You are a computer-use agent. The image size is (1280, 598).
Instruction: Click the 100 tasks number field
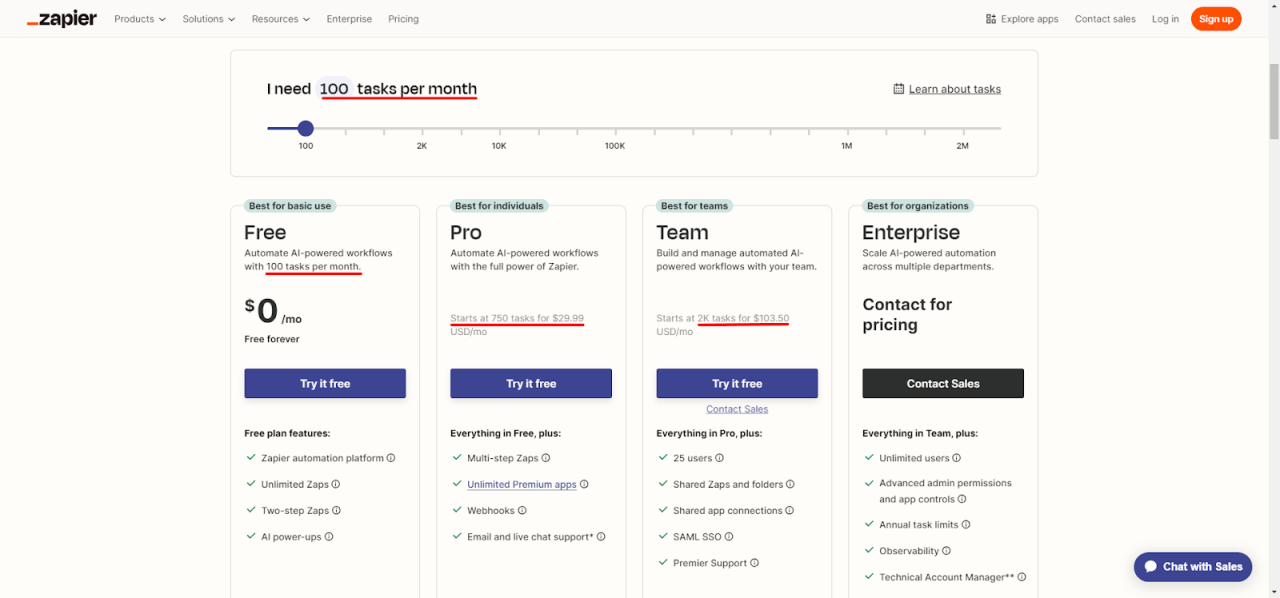pos(334,89)
